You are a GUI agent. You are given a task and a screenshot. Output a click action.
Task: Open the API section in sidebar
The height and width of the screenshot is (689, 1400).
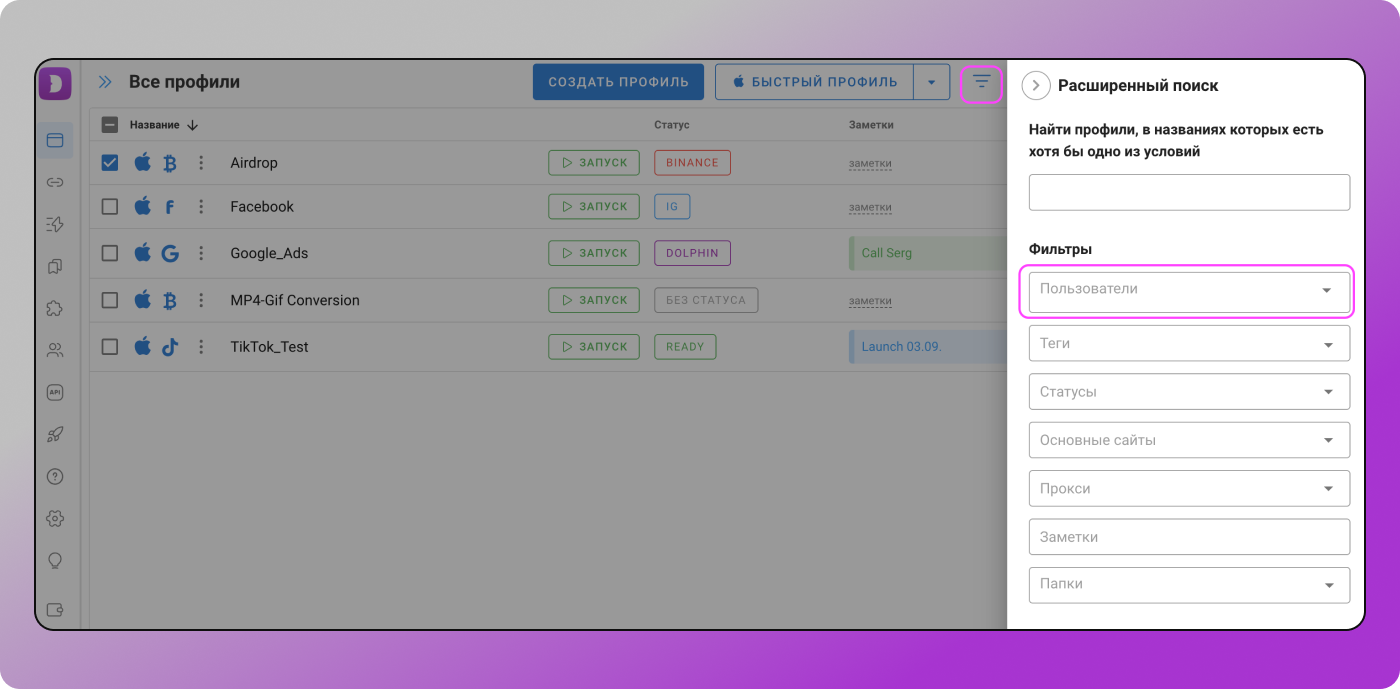(55, 393)
